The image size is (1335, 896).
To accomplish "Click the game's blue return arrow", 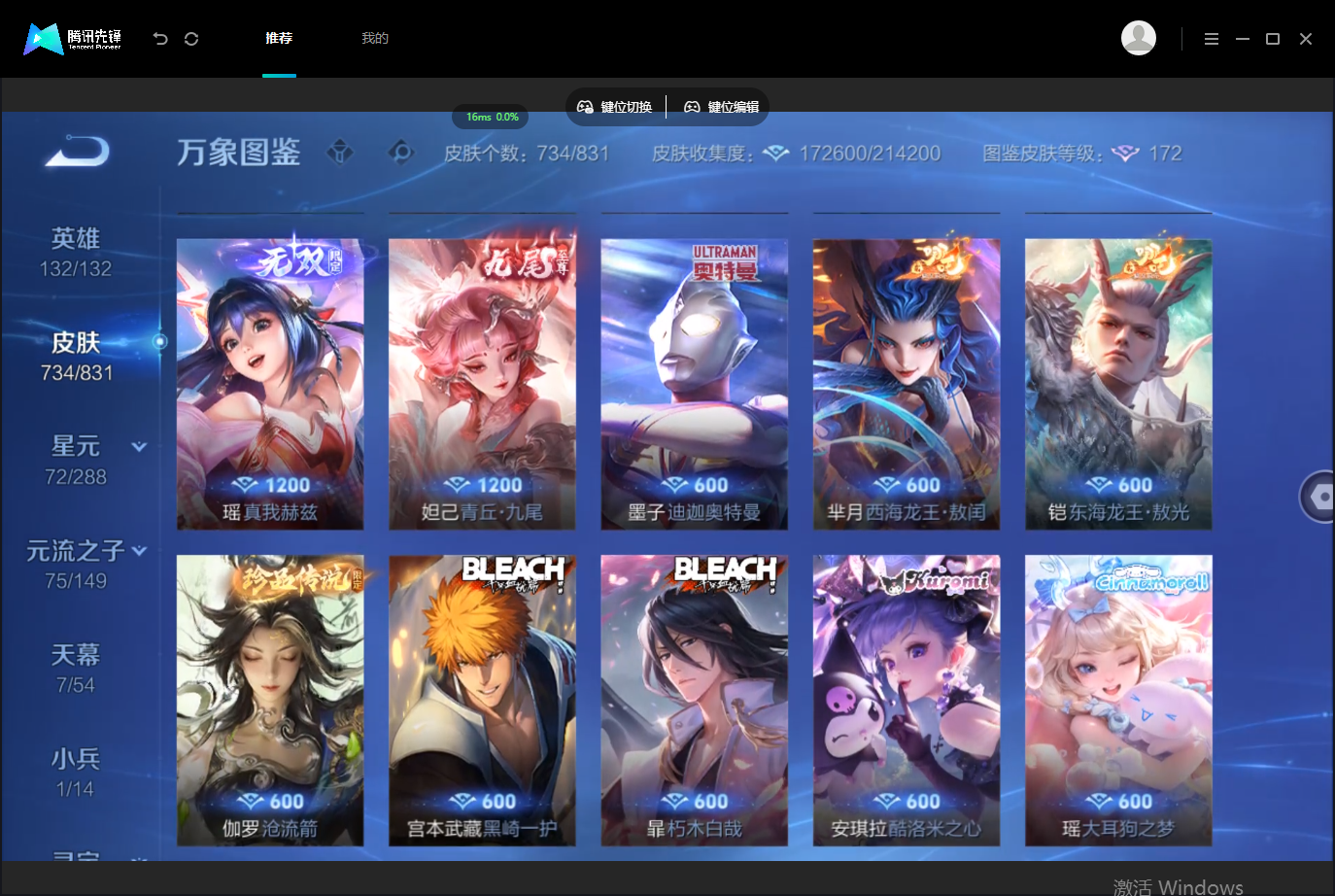I will [x=78, y=152].
